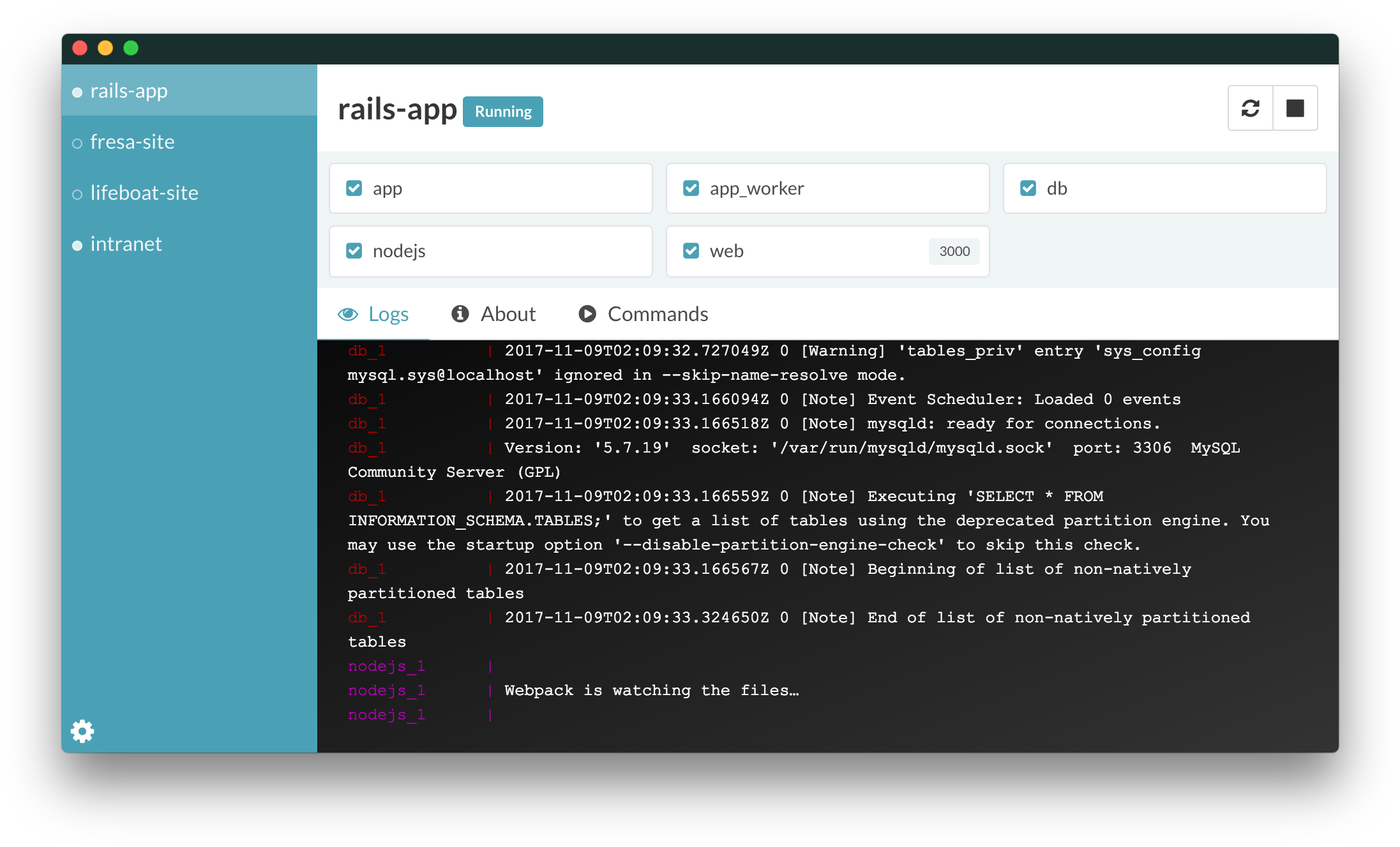1400x847 pixels.
Task: Click the 3000 port badge on web
Action: point(954,251)
